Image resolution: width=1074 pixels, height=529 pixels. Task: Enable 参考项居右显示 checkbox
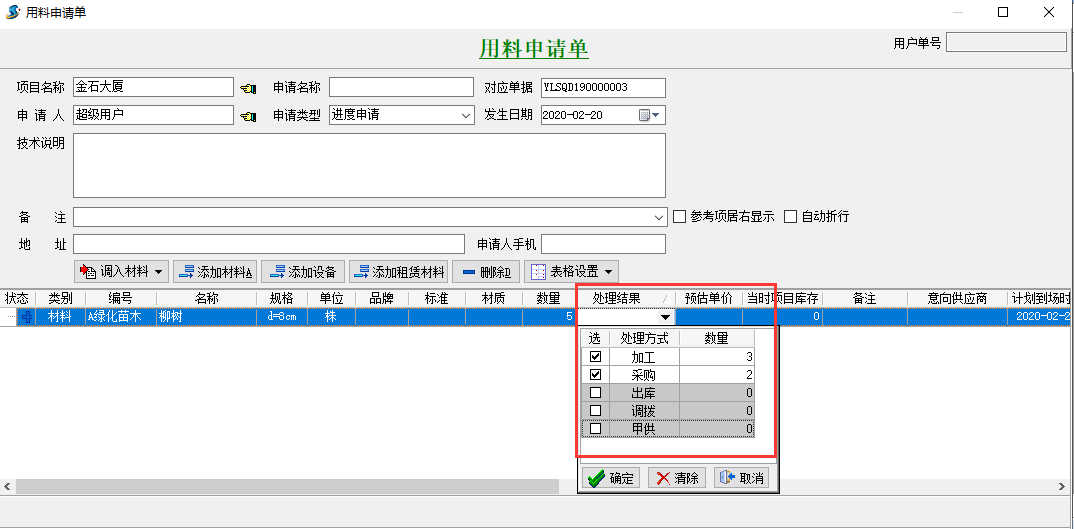679,217
